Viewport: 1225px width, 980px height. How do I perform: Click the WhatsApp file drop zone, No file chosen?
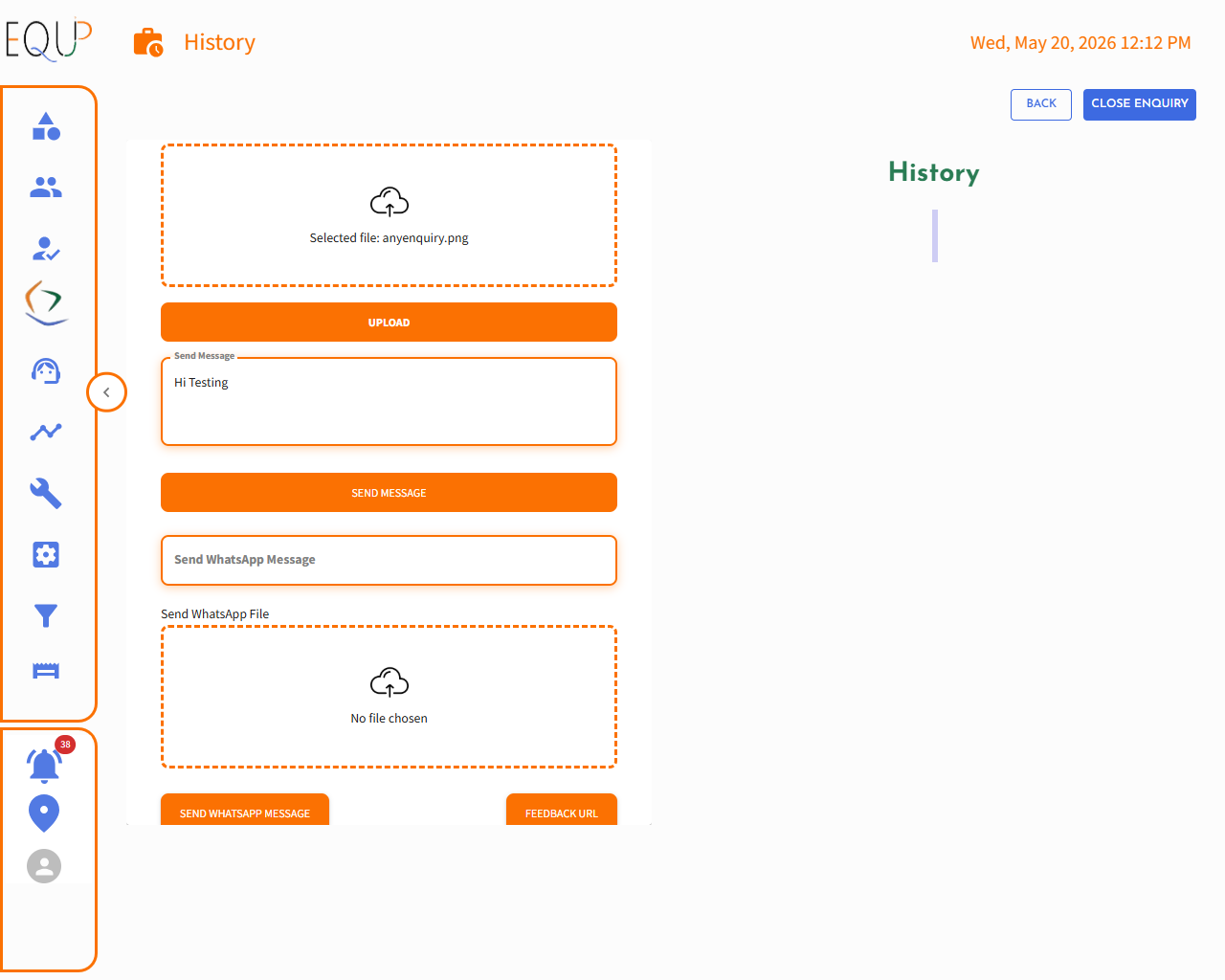[x=389, y=697]
